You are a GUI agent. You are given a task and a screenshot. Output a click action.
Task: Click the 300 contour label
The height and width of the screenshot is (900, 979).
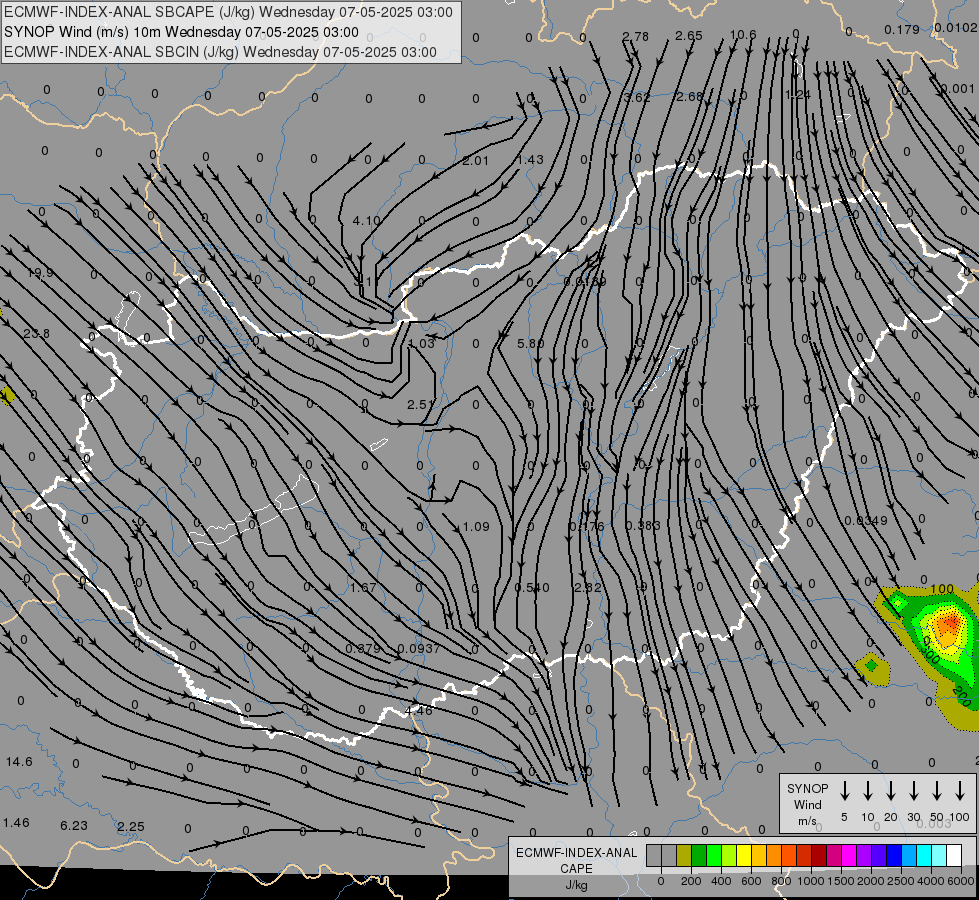(930, 654)
